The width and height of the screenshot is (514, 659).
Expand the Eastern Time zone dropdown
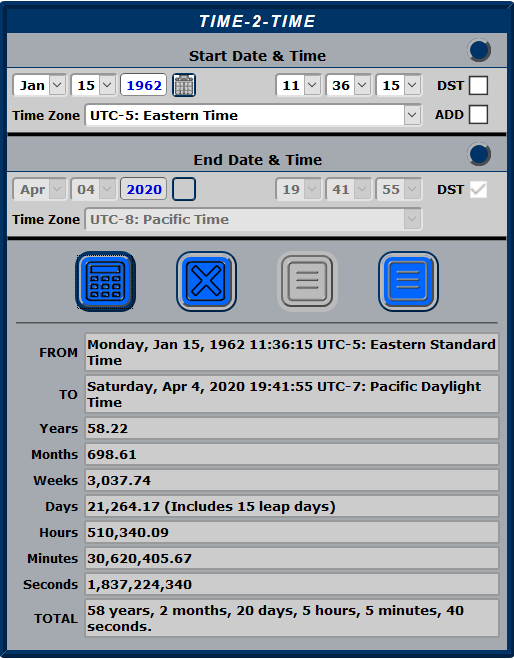click(x=253, y=115)
